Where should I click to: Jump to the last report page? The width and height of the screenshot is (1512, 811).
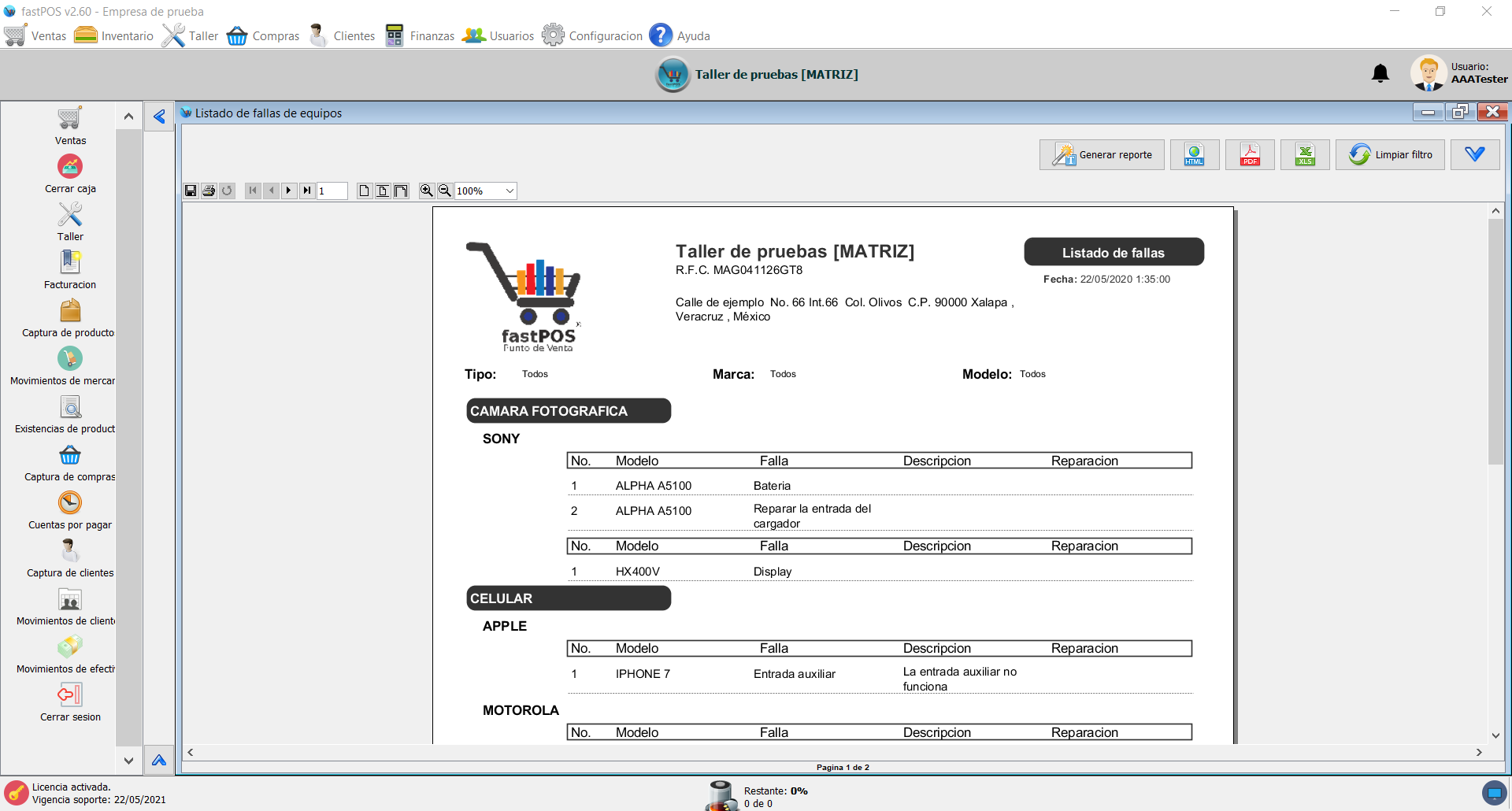(307, 191)
